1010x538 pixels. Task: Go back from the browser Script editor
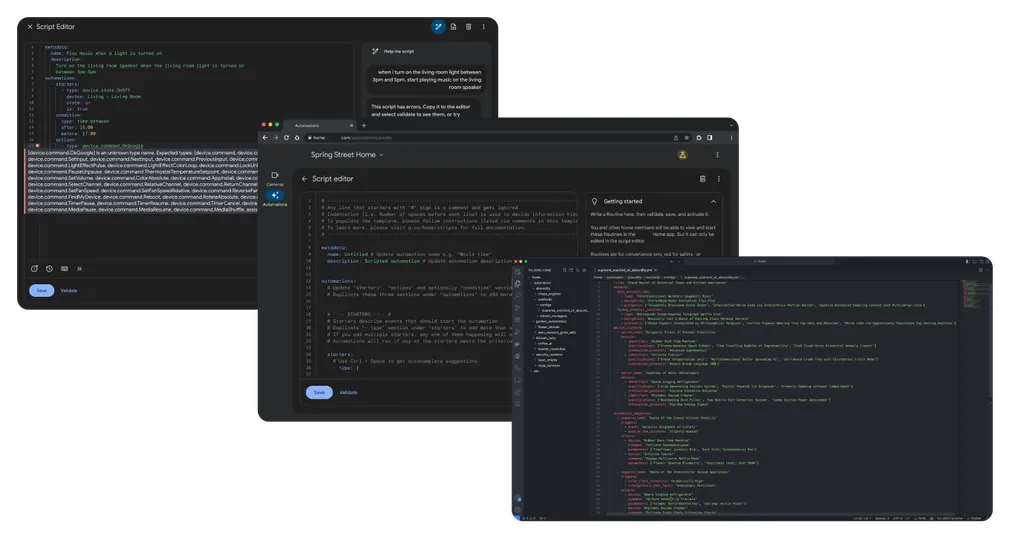[305, 178]
